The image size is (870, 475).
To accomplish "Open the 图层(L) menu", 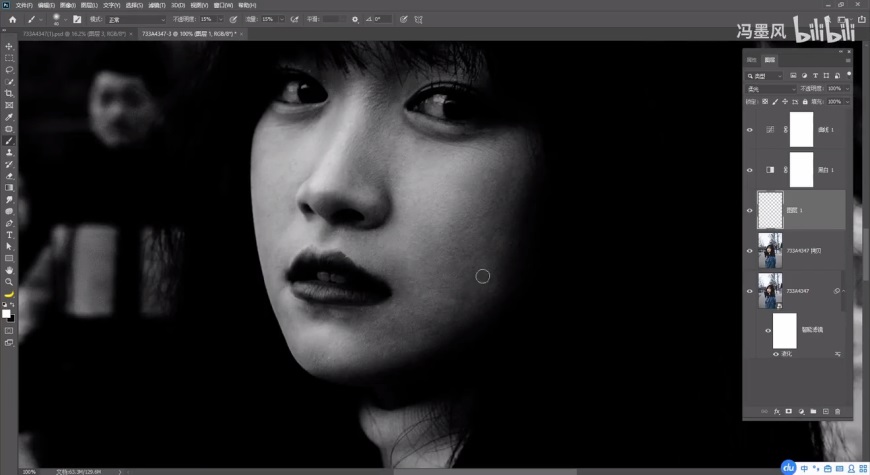I will point(89,5).
